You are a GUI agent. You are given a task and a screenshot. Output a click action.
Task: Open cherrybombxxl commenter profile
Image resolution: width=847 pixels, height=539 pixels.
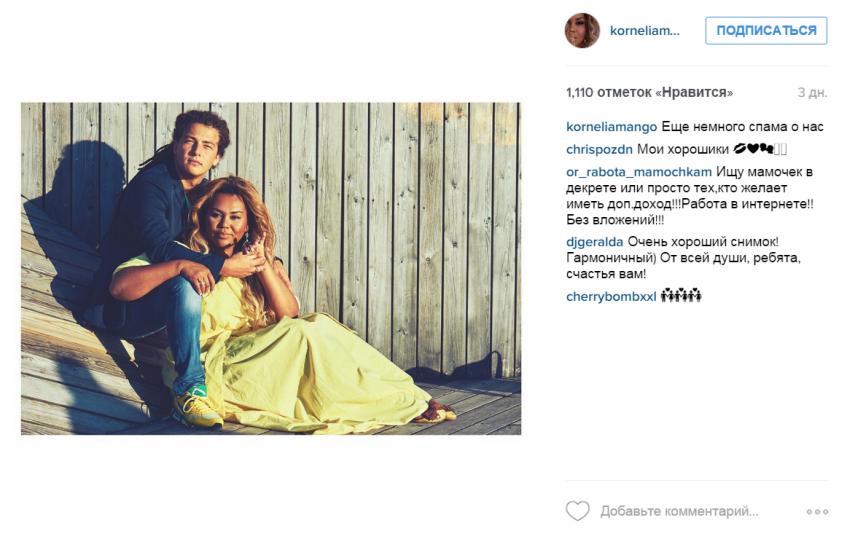611,297
